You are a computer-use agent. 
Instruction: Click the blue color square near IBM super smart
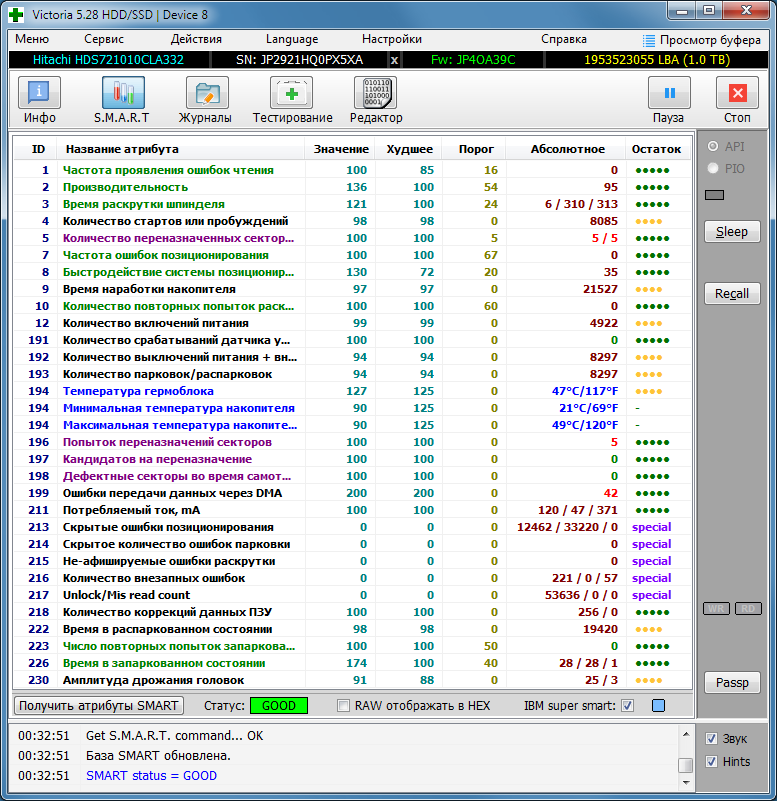tap(658, 706)
